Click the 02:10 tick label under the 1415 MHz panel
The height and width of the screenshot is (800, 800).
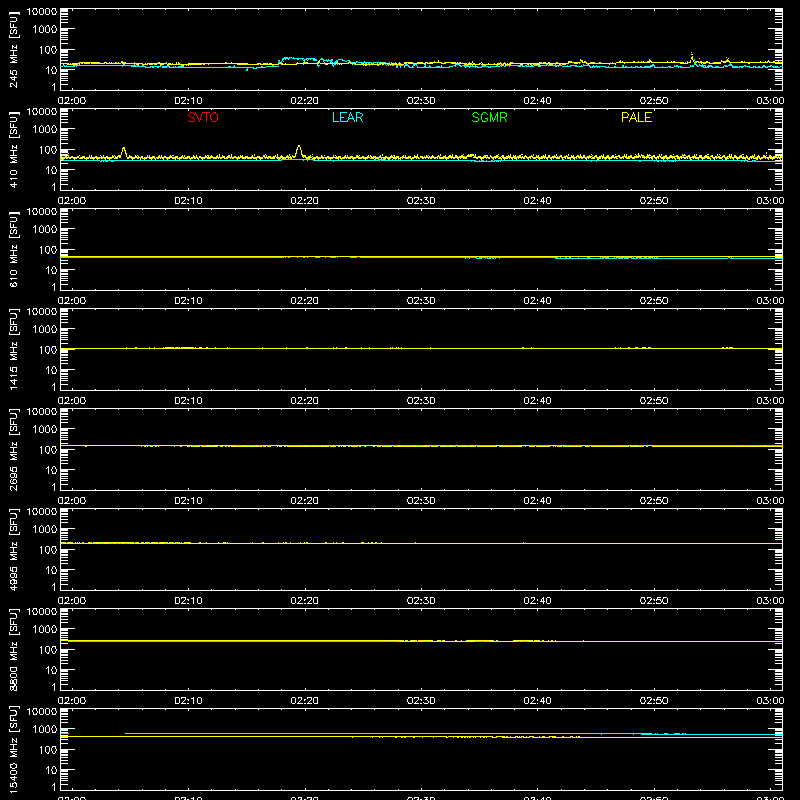coord(188,401)
